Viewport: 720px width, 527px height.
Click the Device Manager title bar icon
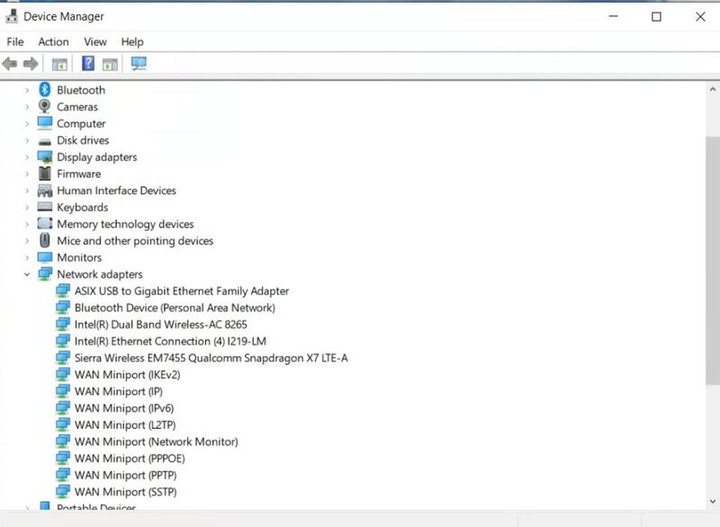(11, 16)
